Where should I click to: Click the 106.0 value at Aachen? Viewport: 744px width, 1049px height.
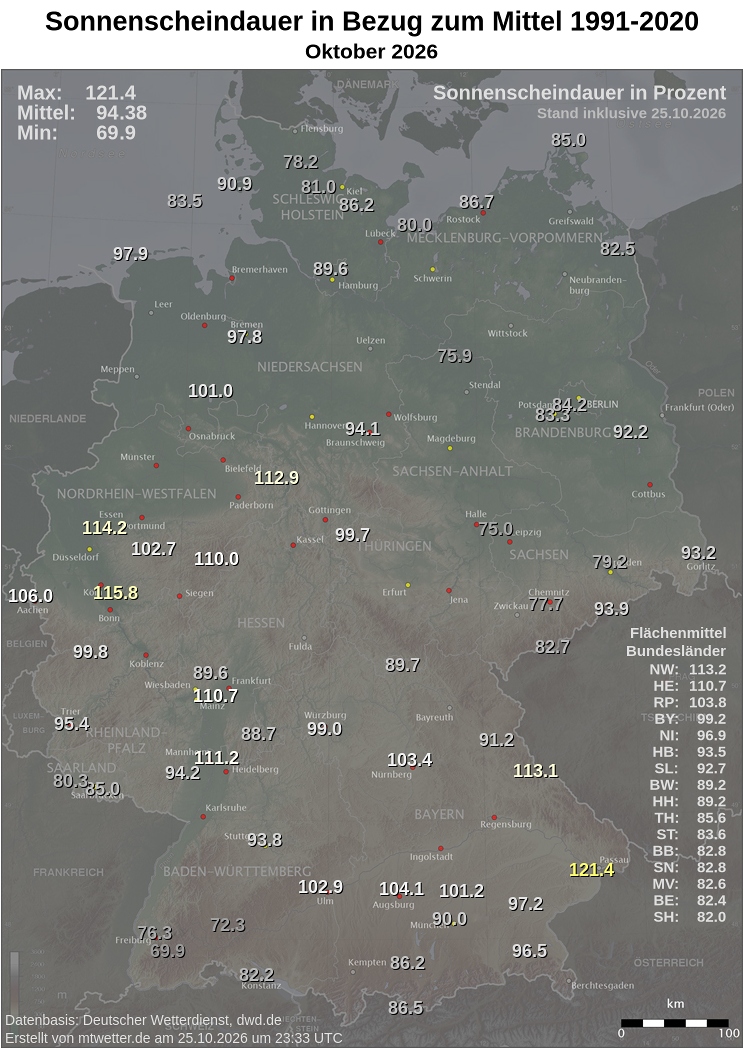coord(31,595)
